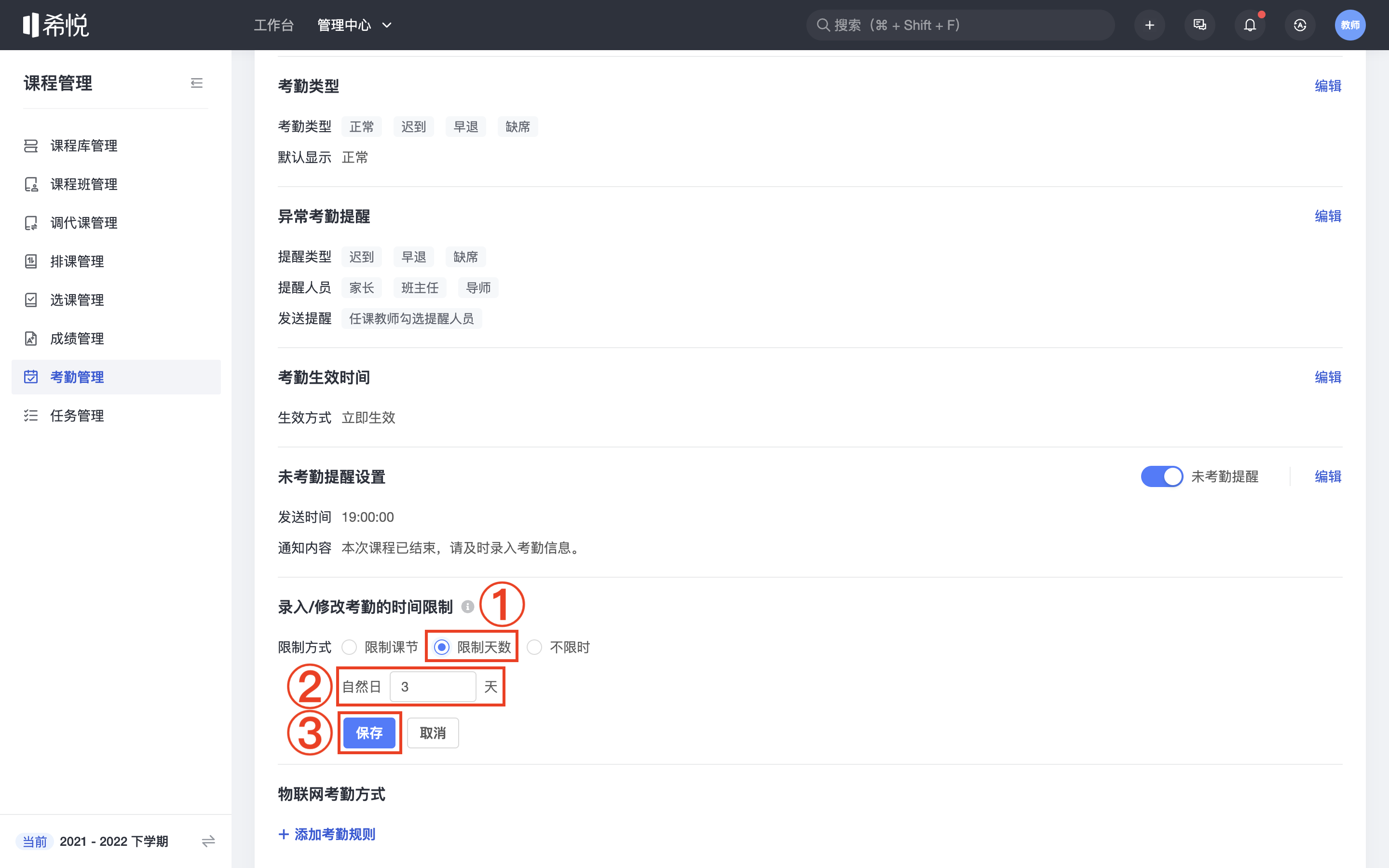This screenshot has height=868, width=1389.
Task: Select the 限制天数 radio option
Action: pyautogui.click(x=441, y=648)
